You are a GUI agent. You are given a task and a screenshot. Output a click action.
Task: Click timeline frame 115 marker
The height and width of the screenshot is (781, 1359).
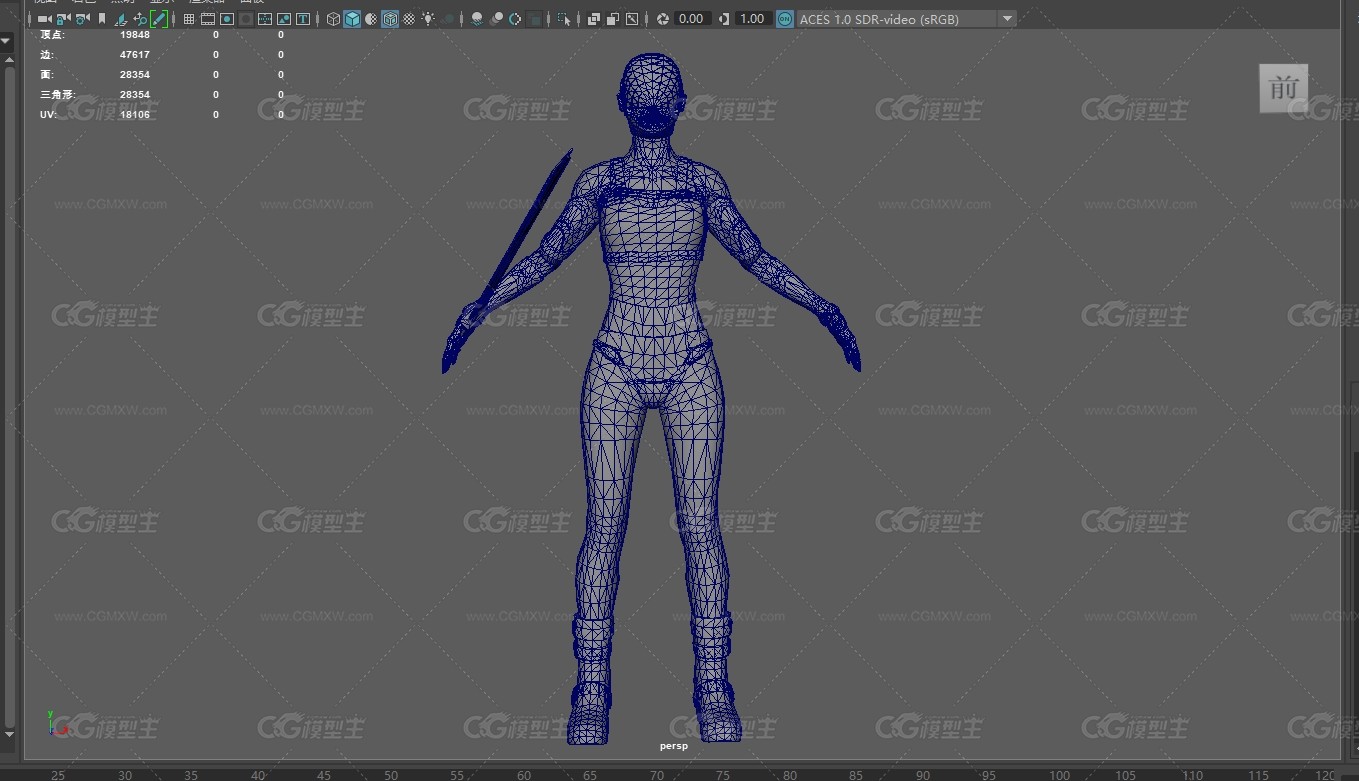[x=1259, y=775]
